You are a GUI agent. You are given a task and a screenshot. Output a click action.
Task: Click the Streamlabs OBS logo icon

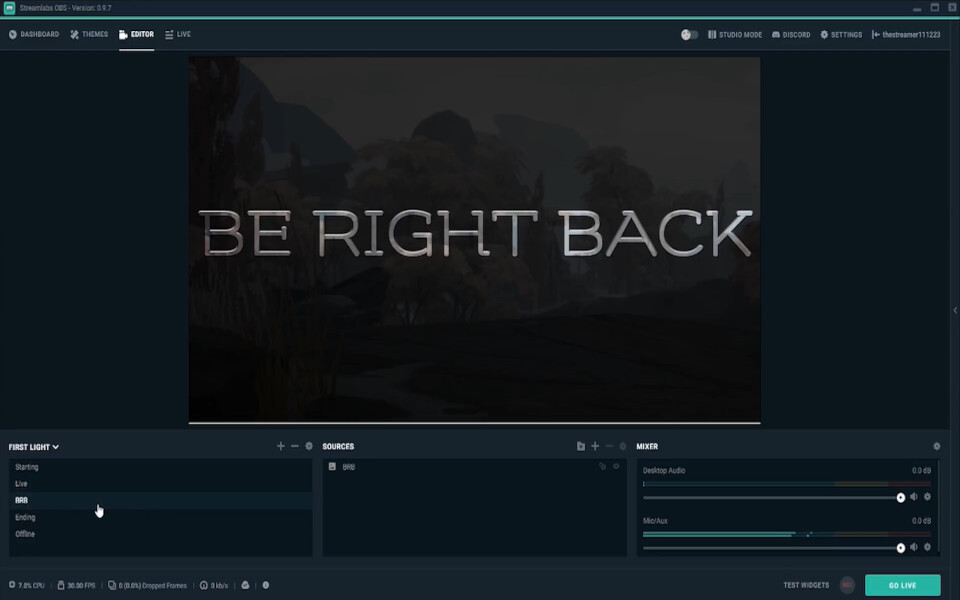click(x=9, y=8)
